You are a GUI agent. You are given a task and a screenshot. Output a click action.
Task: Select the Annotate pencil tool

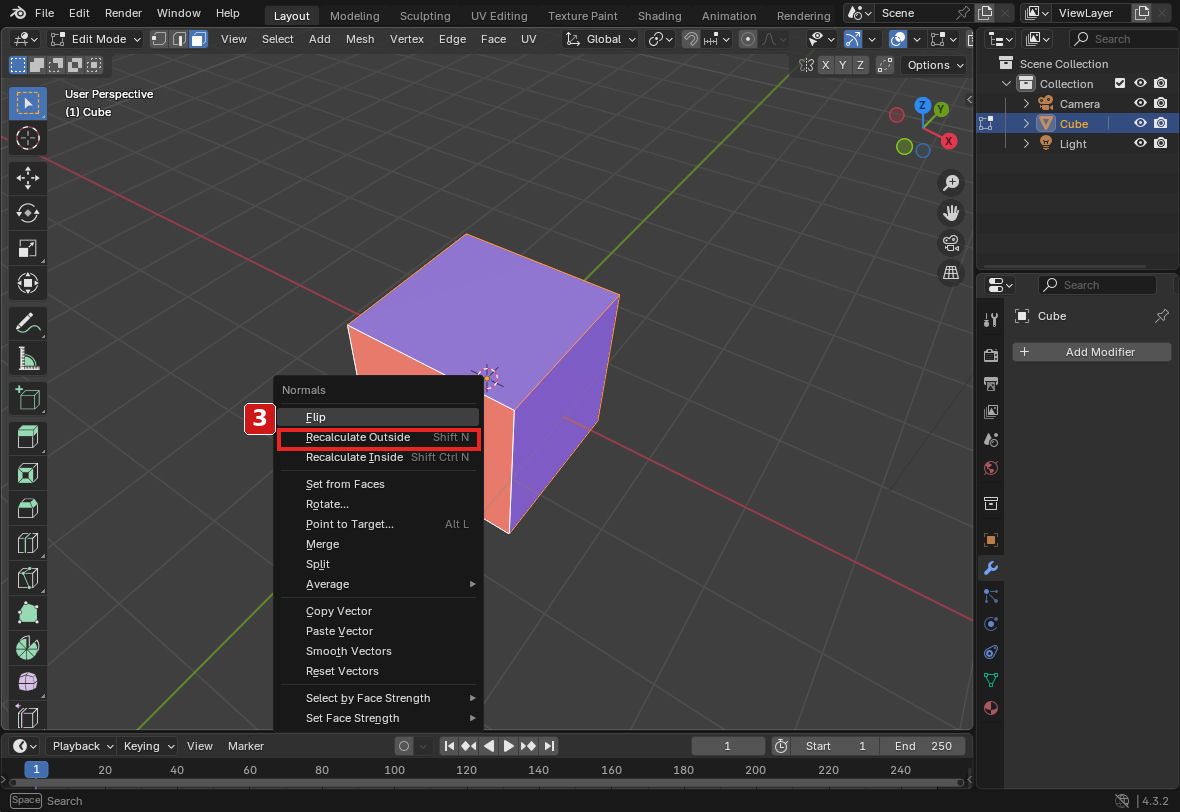(28, 324)
